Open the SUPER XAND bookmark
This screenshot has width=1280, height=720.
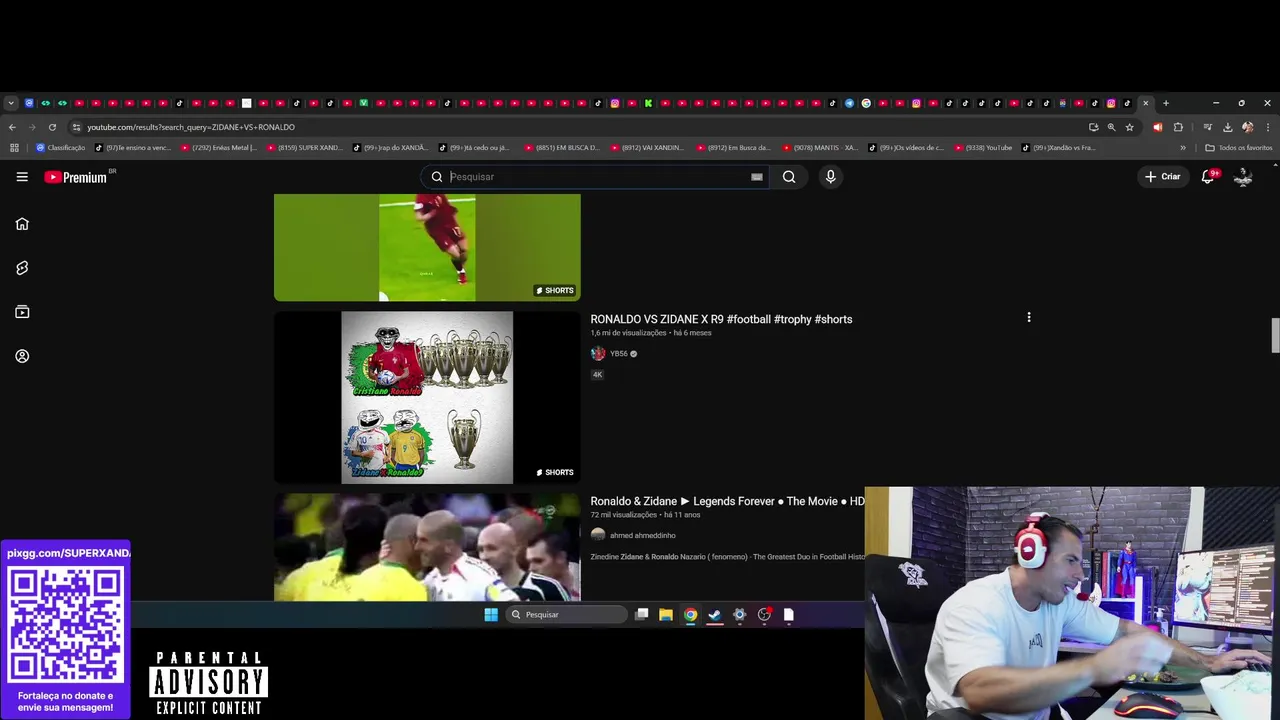(x=305, y=148)
